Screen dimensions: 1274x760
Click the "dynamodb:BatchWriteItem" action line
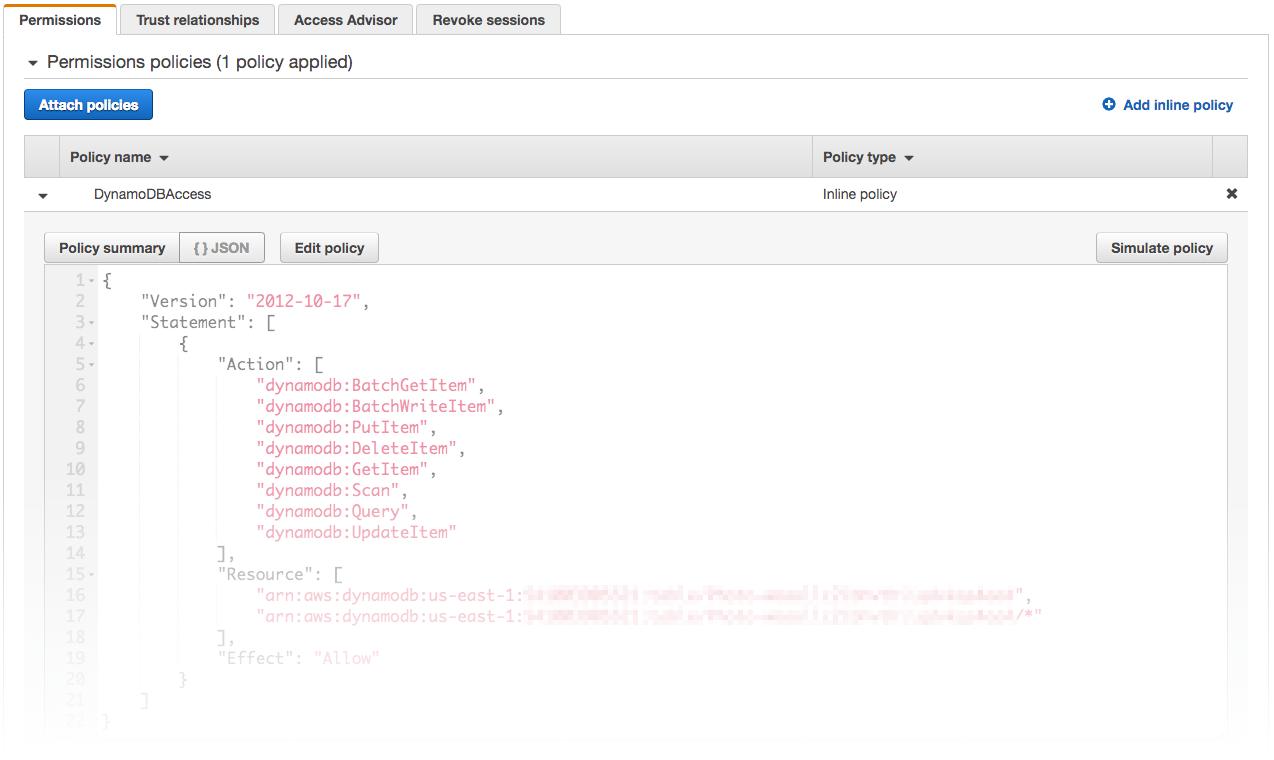(380, 406)
